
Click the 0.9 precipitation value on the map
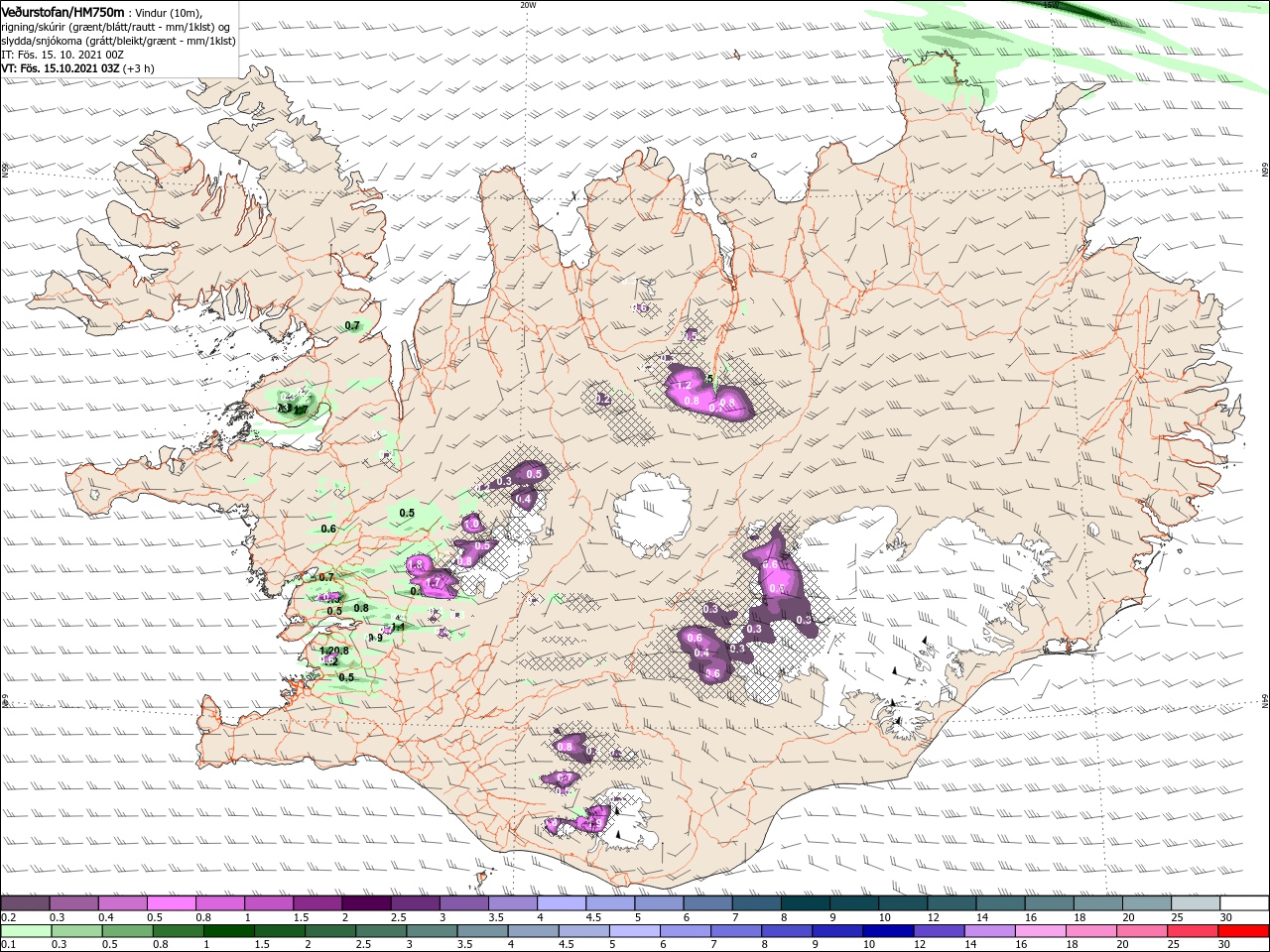375,638
